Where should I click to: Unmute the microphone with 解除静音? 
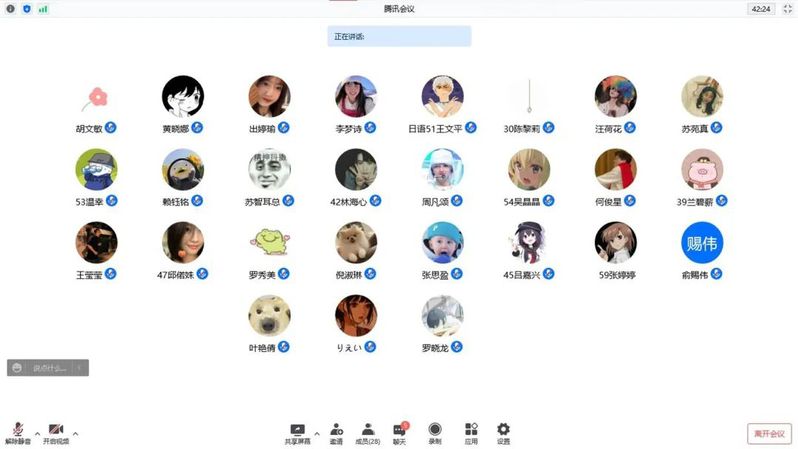[x=18, y=434]
